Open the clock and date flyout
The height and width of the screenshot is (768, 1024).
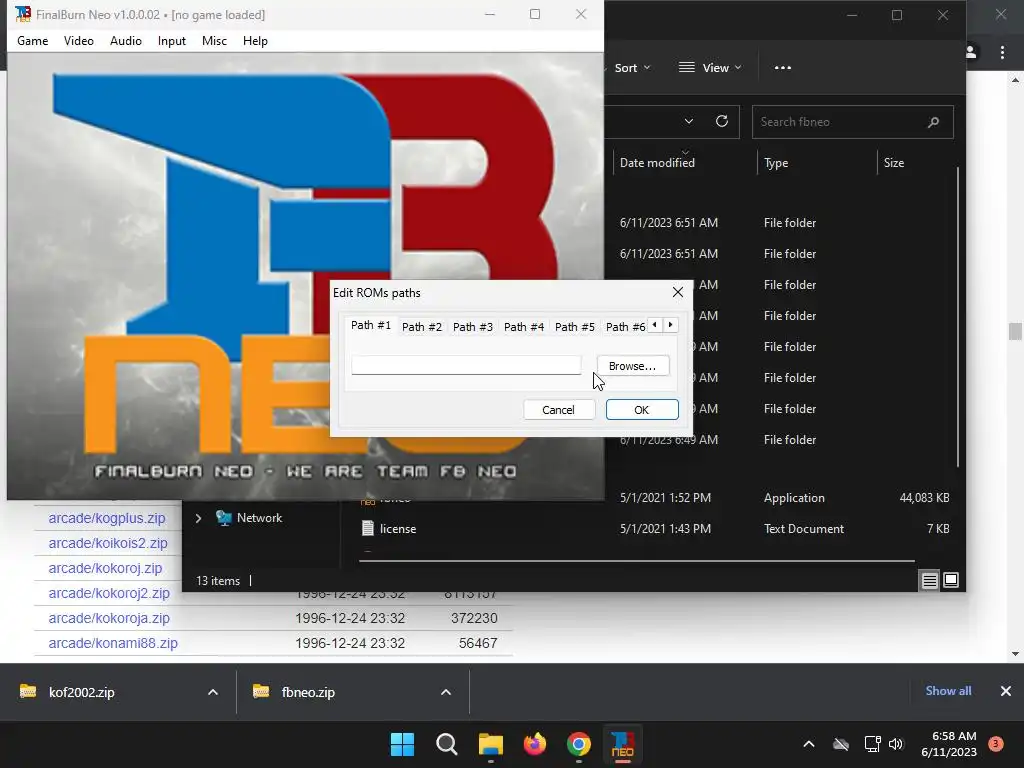[x=949, y=744]
